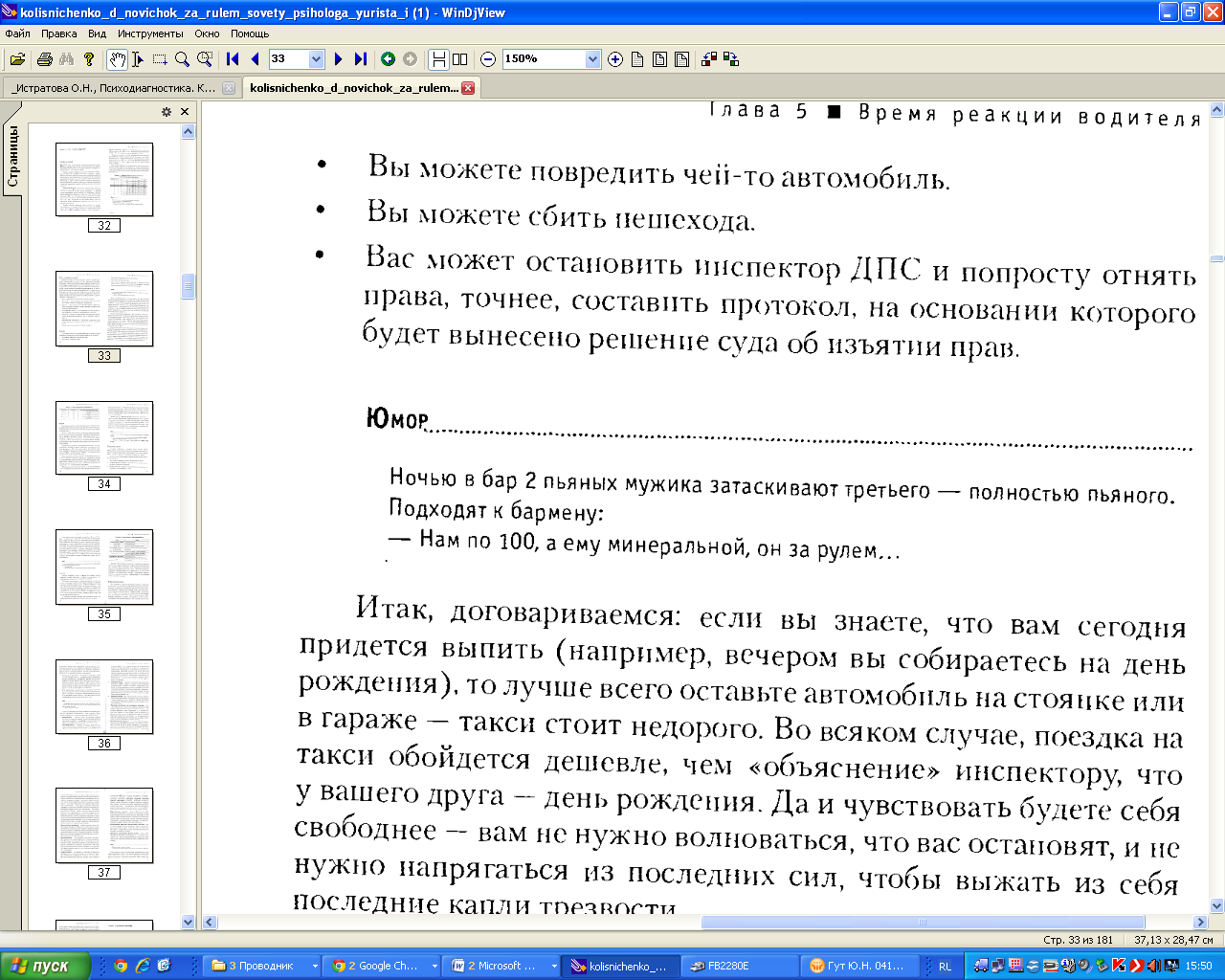Click the yellow question mark help icon
This screenshot has height=980, width=1225.
point(89,59)
